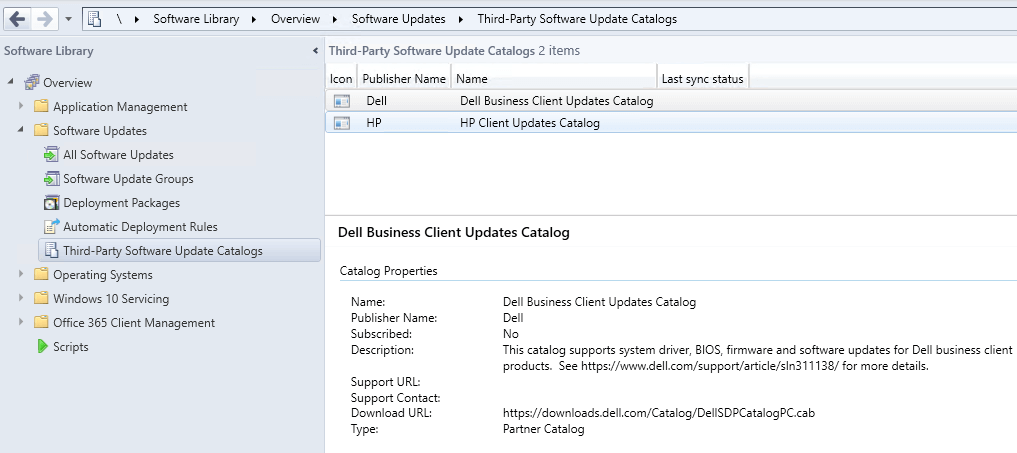
Task: Open Office 365 Client Management node
Action: pyautogui.click(x=134, y=323)
